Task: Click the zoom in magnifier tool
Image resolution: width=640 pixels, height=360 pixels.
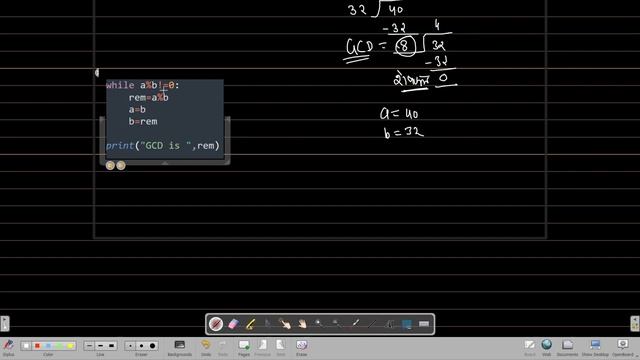Action: (318, 324)
